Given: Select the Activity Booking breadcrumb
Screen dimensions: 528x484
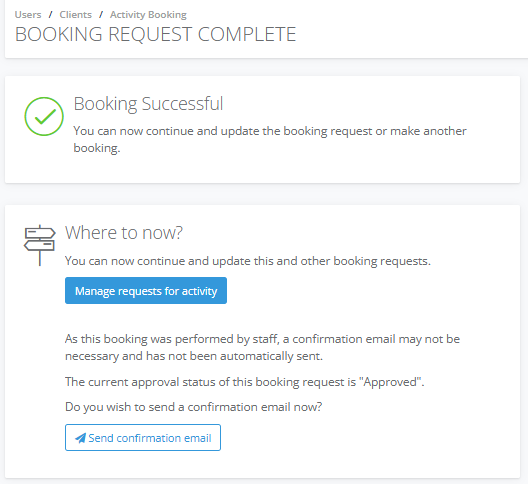Looking at the screenshot, I should [x=148, y=15].
